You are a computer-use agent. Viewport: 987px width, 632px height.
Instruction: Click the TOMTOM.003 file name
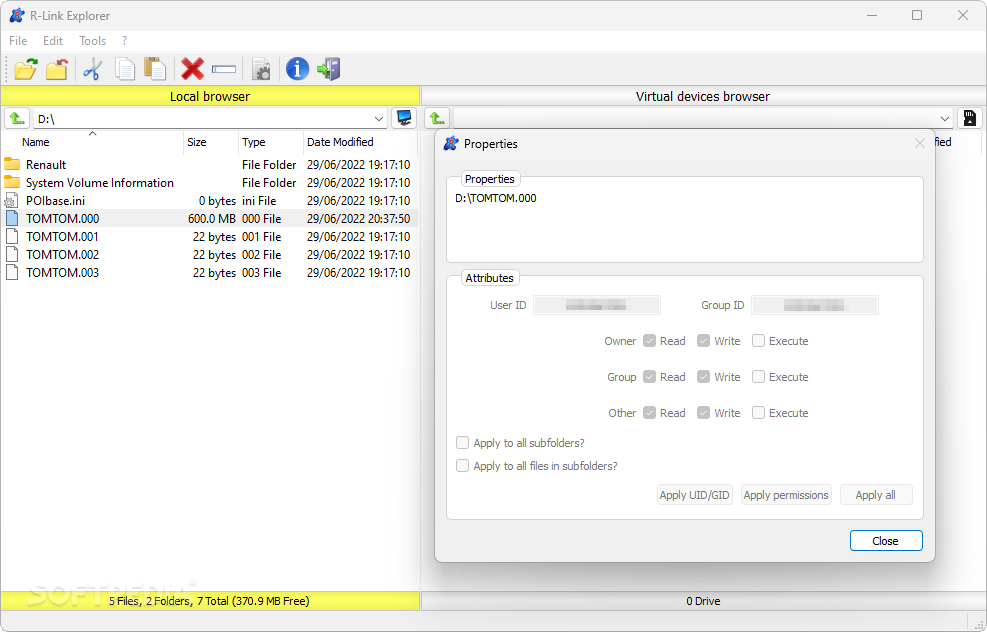(x=62, y=273)
